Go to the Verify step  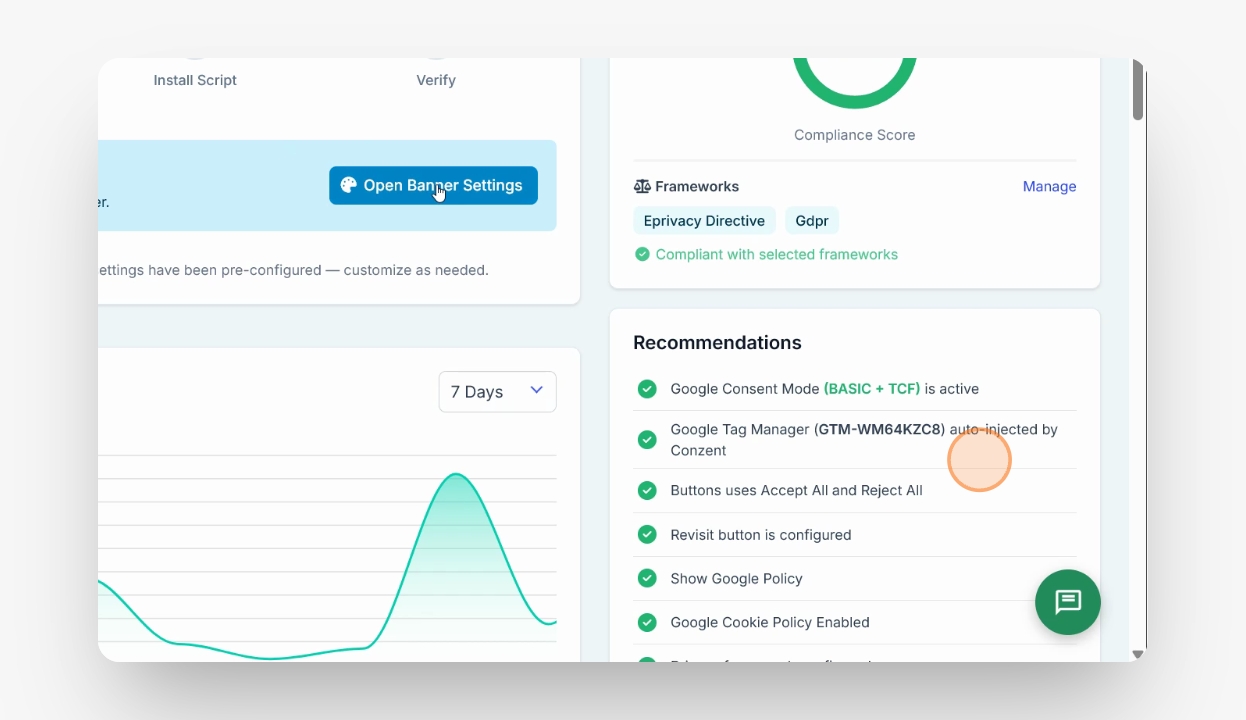click(x=436, y=80)
